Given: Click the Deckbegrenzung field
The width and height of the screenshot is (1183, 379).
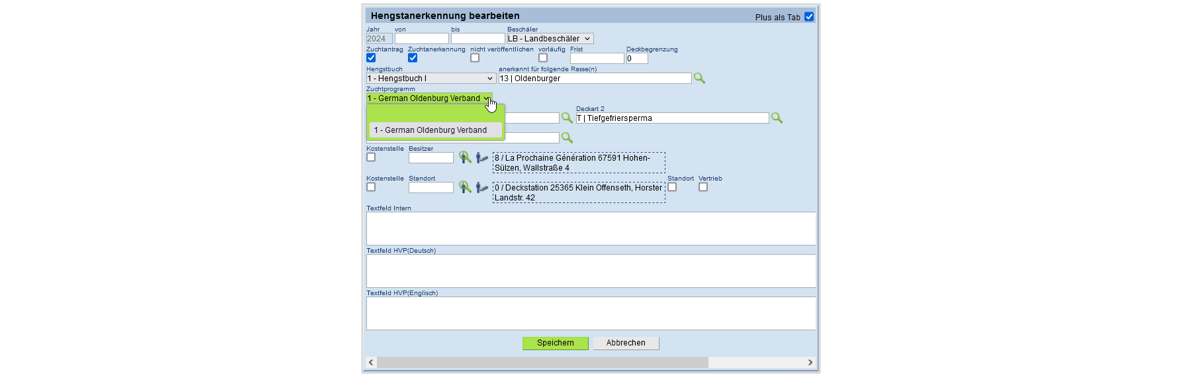Looking at the screenshot, I should (638, 58).
